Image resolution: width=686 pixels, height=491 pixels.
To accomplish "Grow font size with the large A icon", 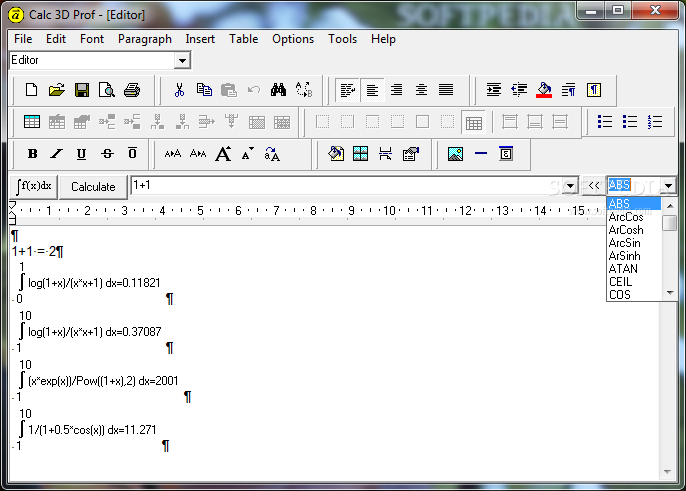I will pos(223,154).
